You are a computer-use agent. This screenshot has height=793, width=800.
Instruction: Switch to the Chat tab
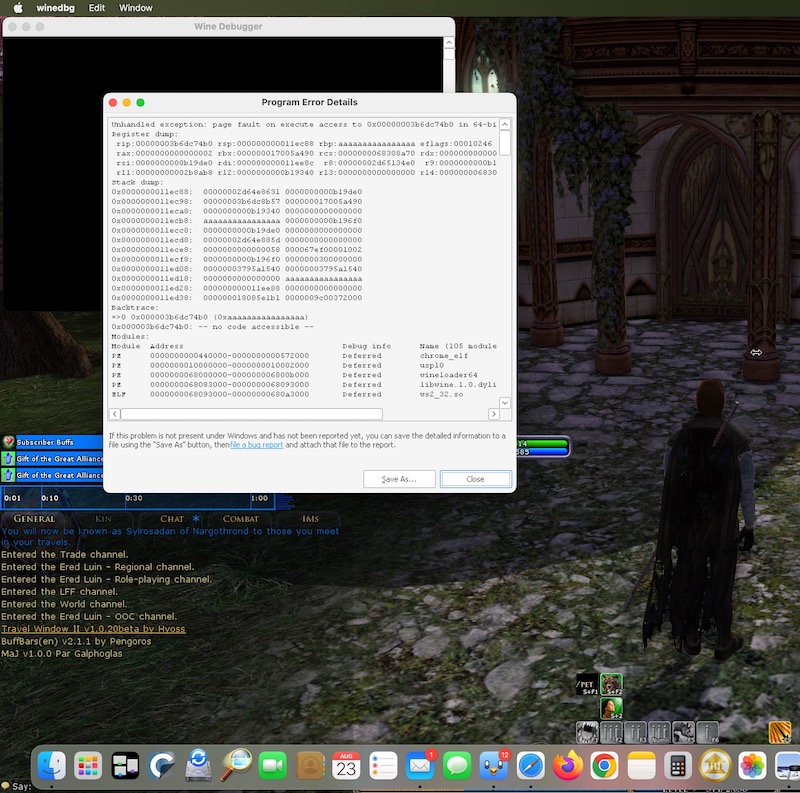172,518
